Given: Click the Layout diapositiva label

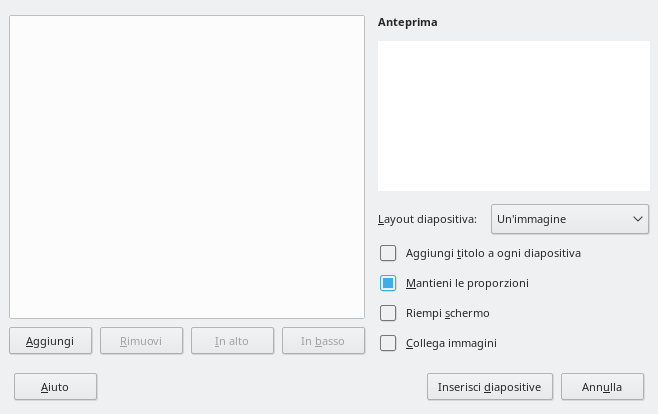Looking at the screenshot, I should pyautogui.click(x=427, y=219).
